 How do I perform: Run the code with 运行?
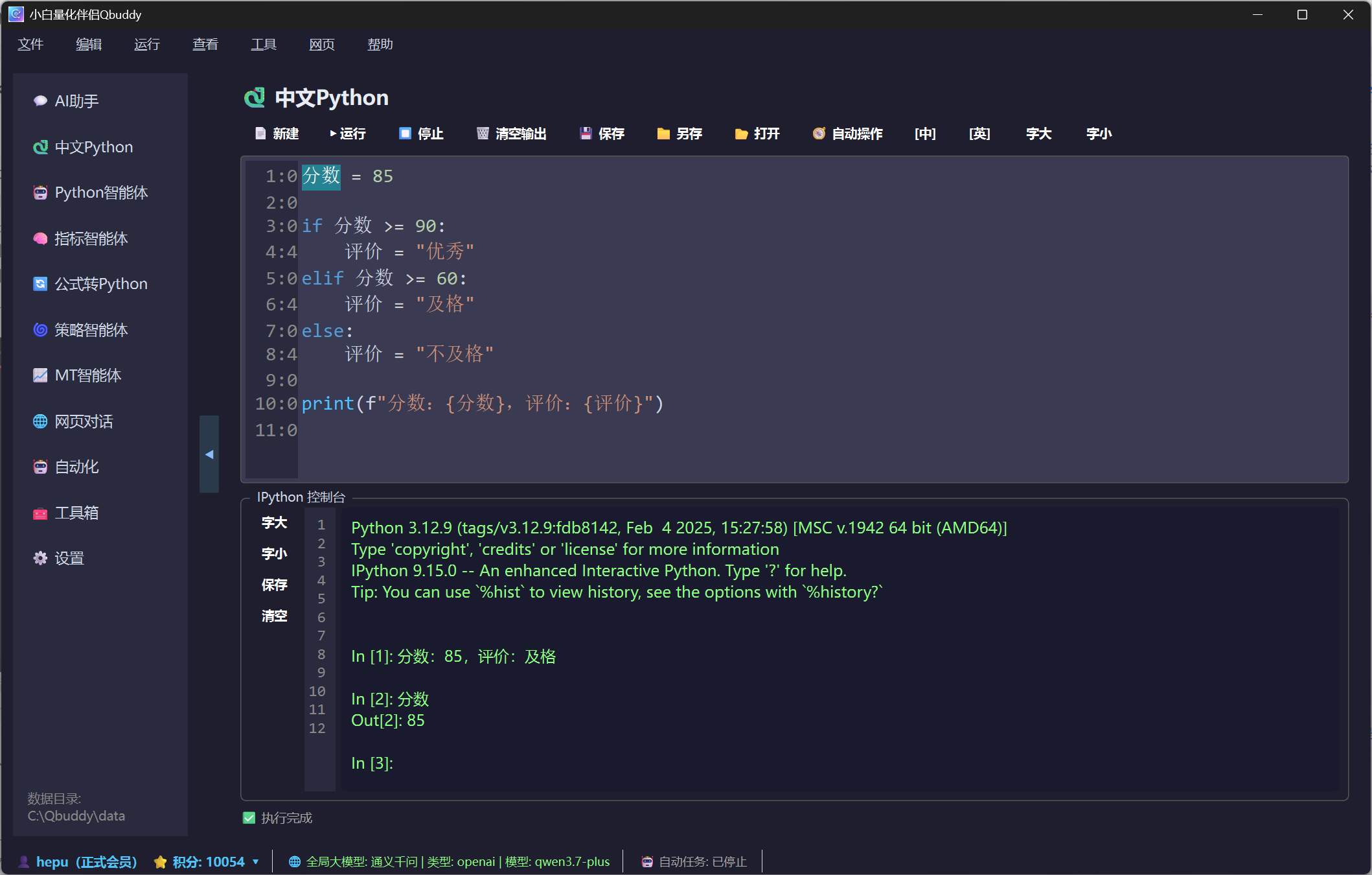[348, 134]
